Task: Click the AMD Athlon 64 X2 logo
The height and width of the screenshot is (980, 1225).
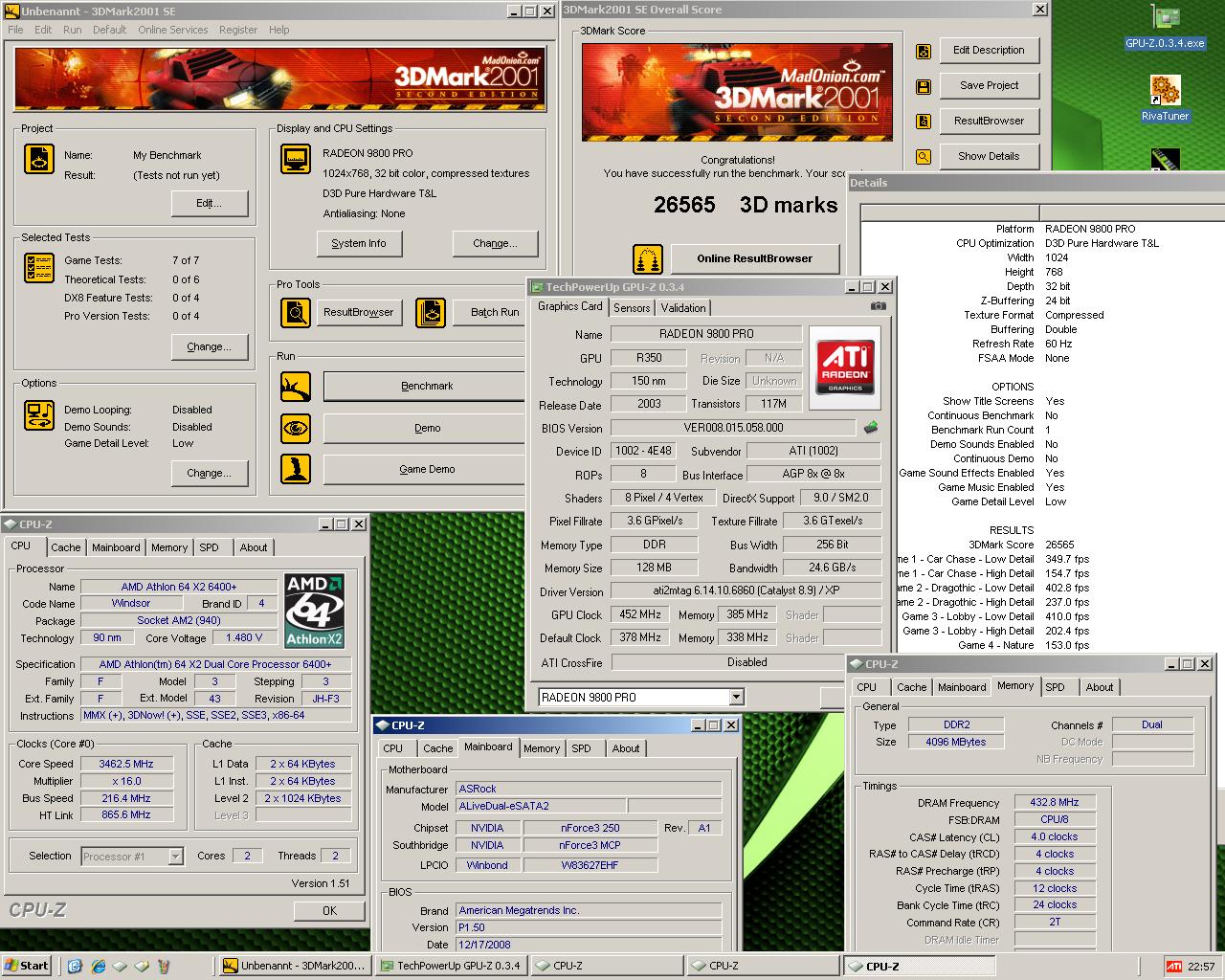Action: (x=315, y=611)
